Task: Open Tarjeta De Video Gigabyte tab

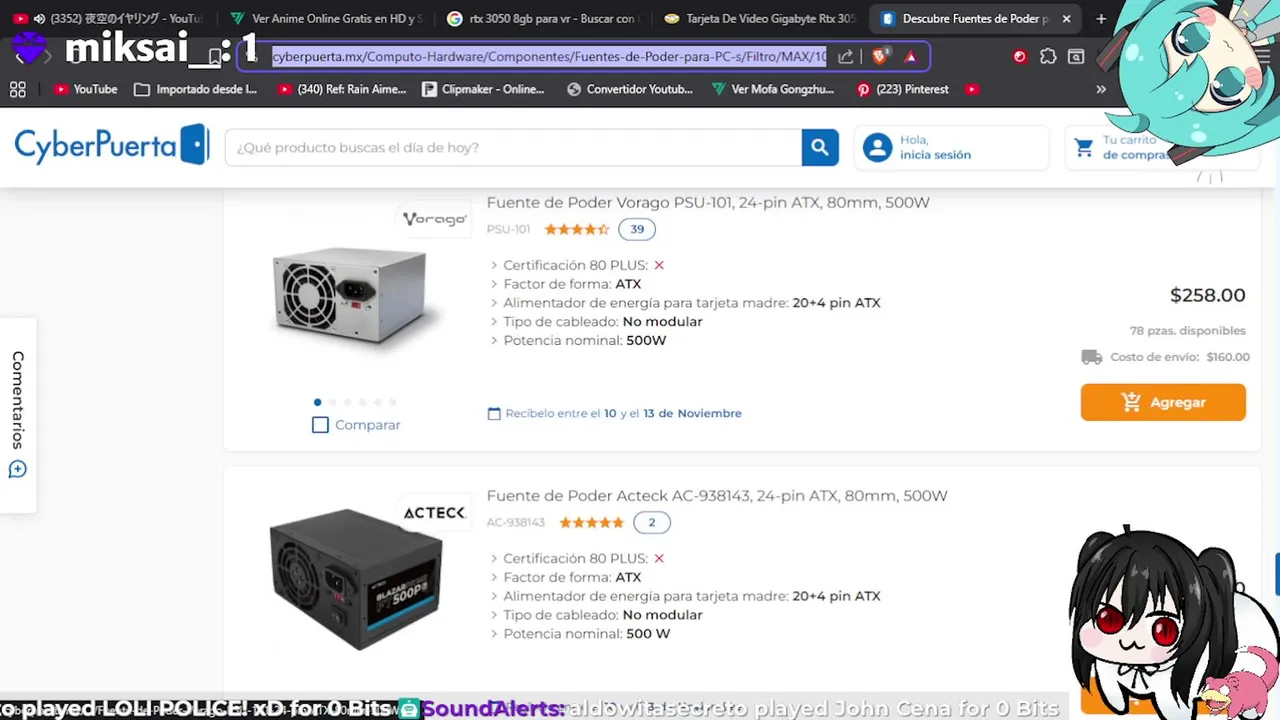Action: pos(759,19)
